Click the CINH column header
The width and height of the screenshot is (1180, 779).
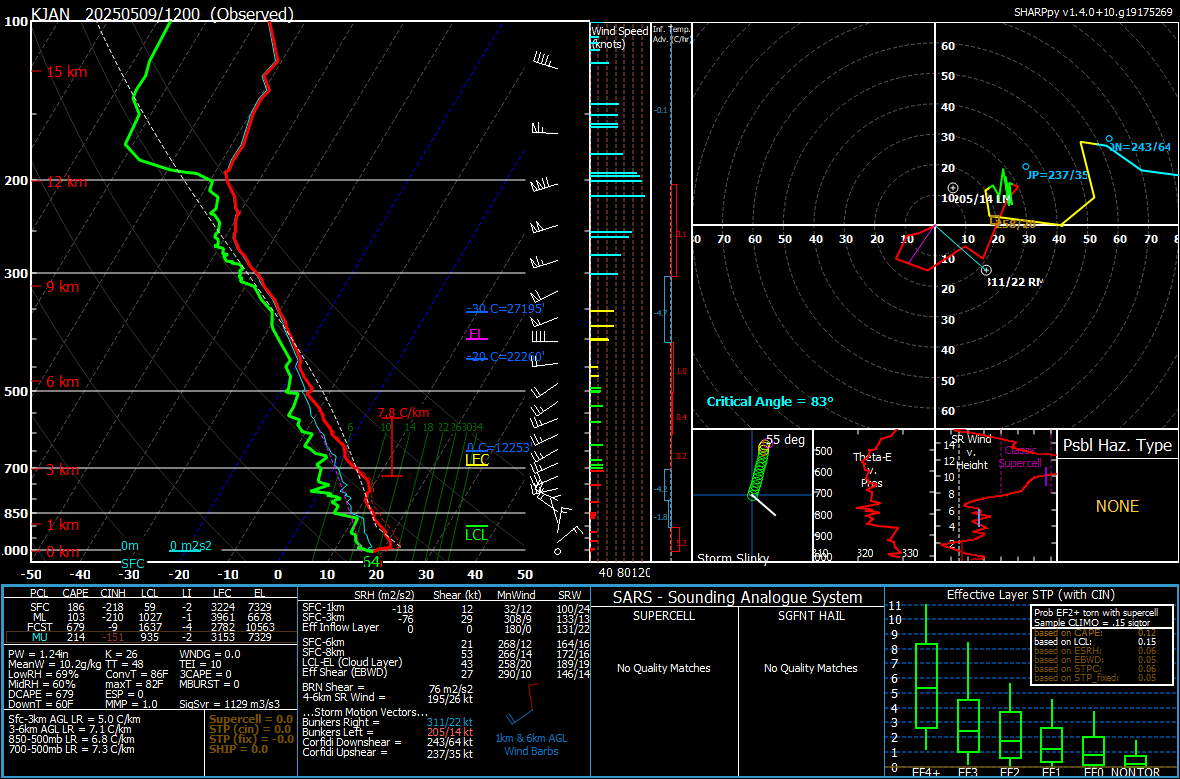coord(113,595)
